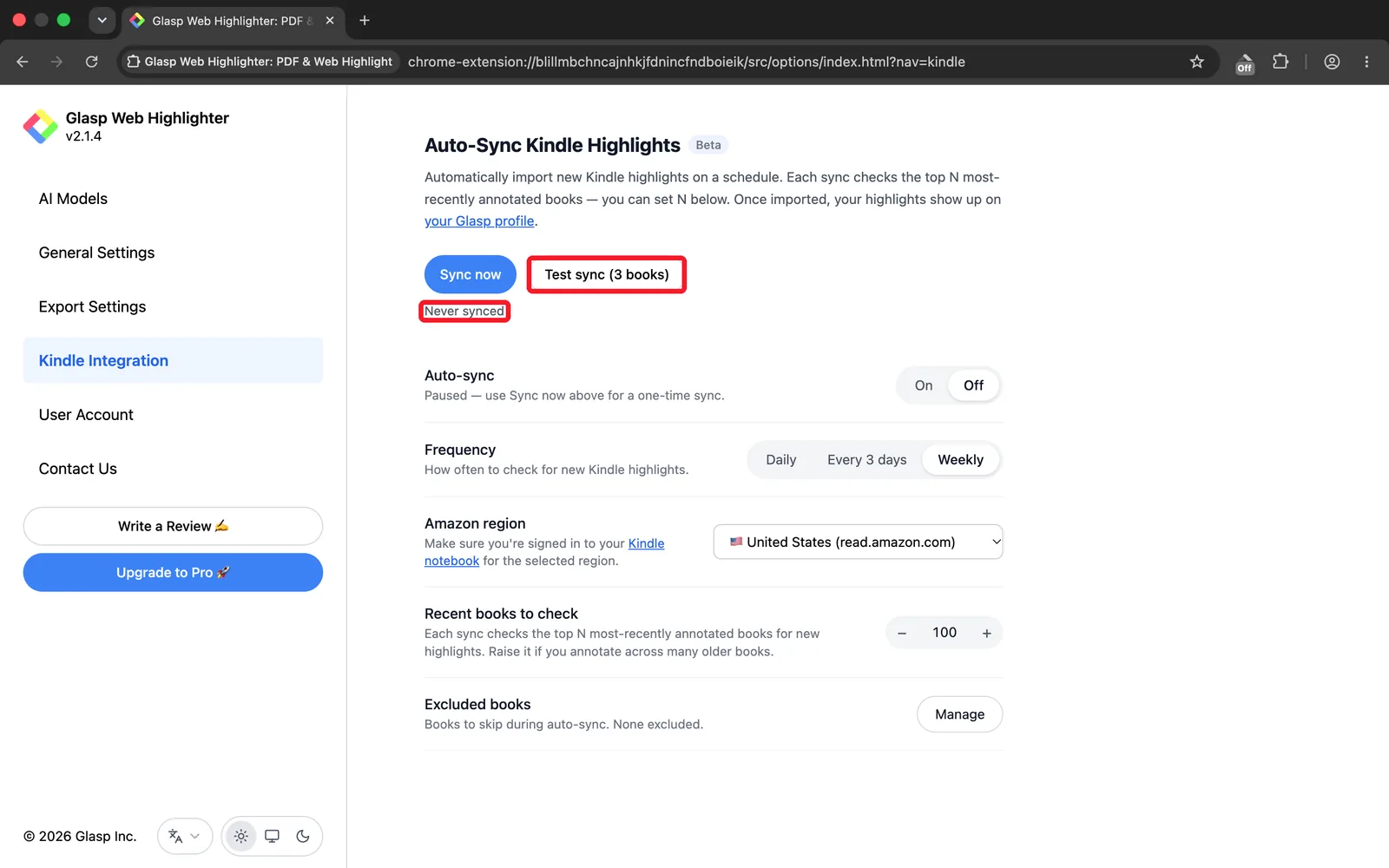
Task: Click the version v2.1.4 label
Action: click(83, 136)
